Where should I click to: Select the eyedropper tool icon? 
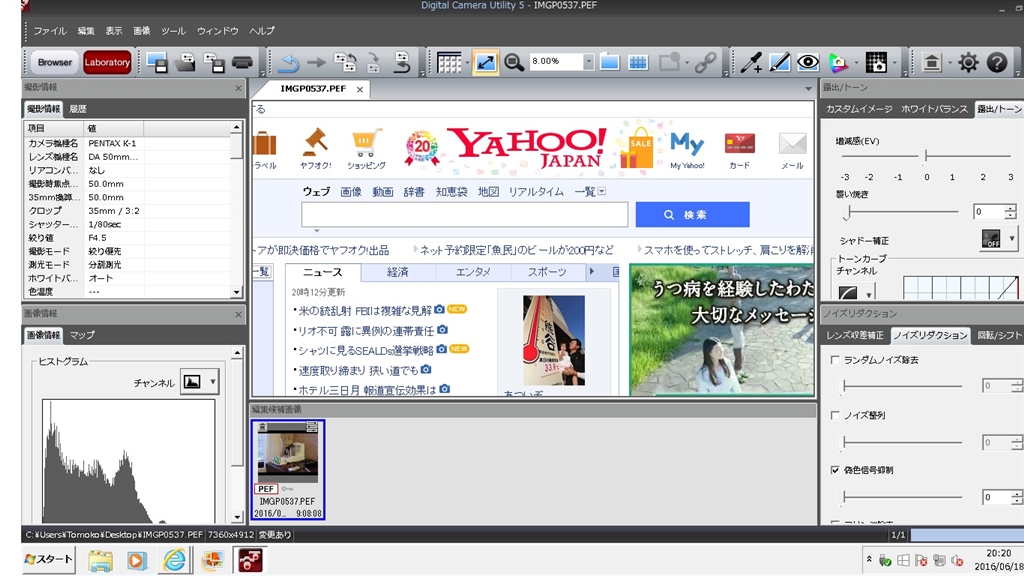750,63
